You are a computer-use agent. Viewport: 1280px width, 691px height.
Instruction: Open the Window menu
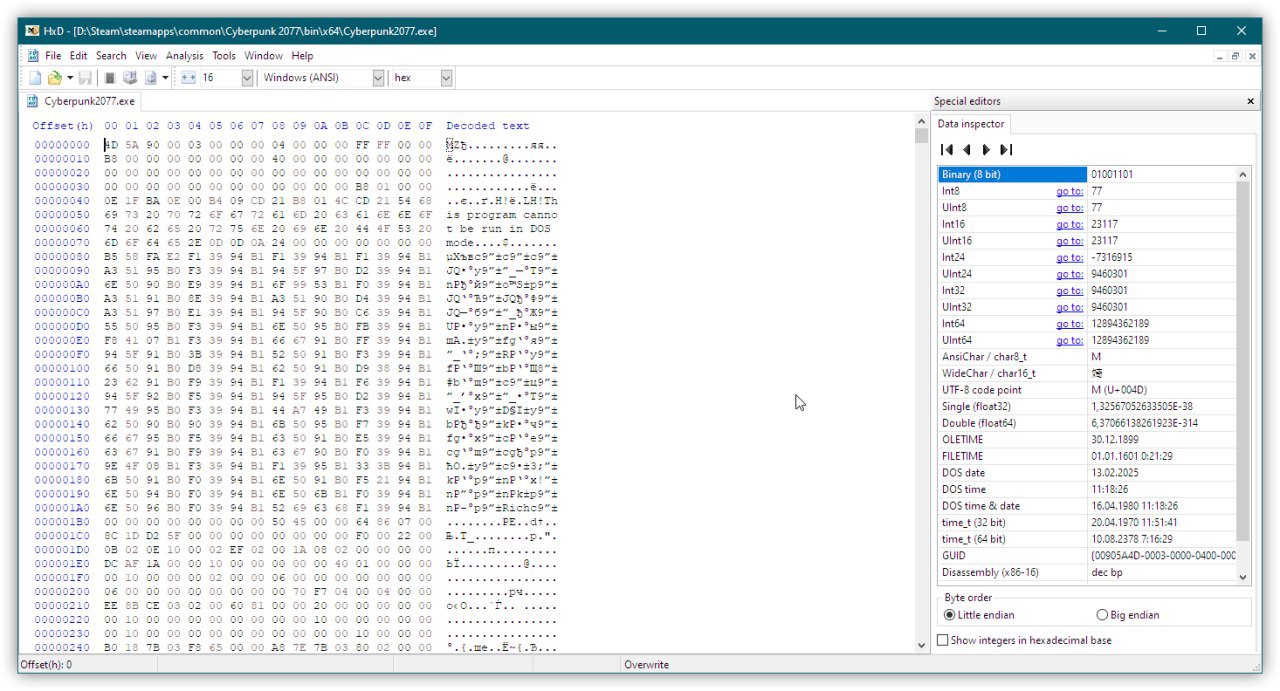coord(264,56)
